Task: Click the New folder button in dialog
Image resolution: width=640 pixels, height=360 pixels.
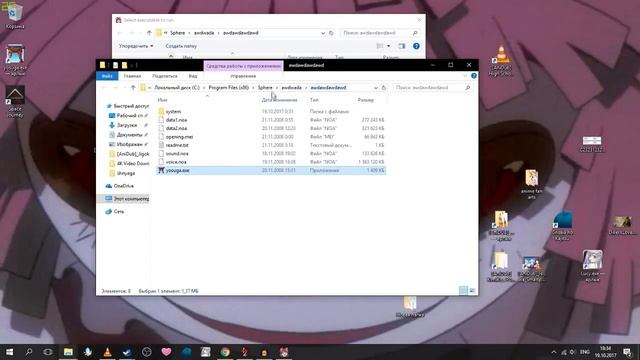Action: pyautogui.click(x=181, y=46)
